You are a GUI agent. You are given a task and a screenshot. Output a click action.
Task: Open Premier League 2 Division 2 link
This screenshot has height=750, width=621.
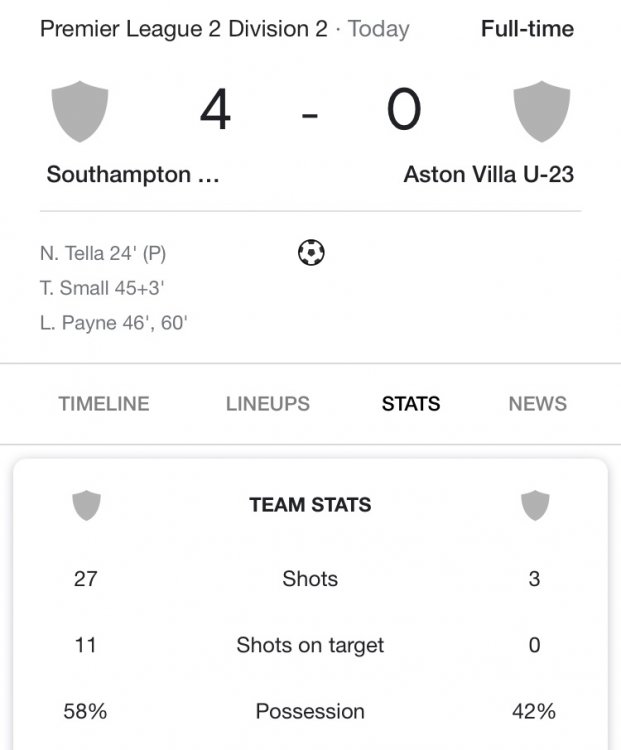click(x=183, y=28)
